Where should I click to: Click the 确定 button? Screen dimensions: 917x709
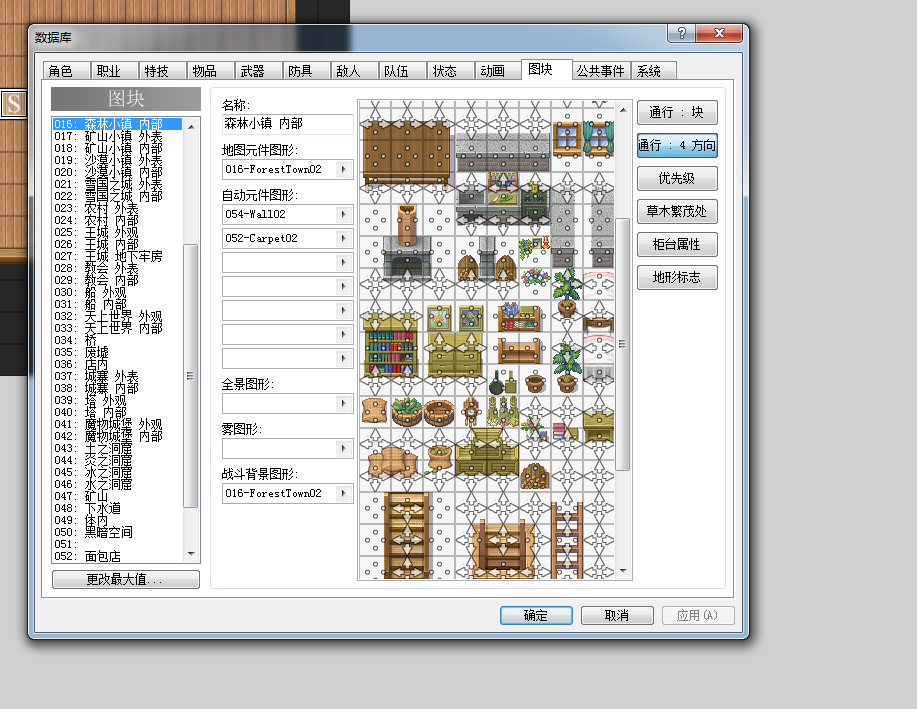coord(536,615)
